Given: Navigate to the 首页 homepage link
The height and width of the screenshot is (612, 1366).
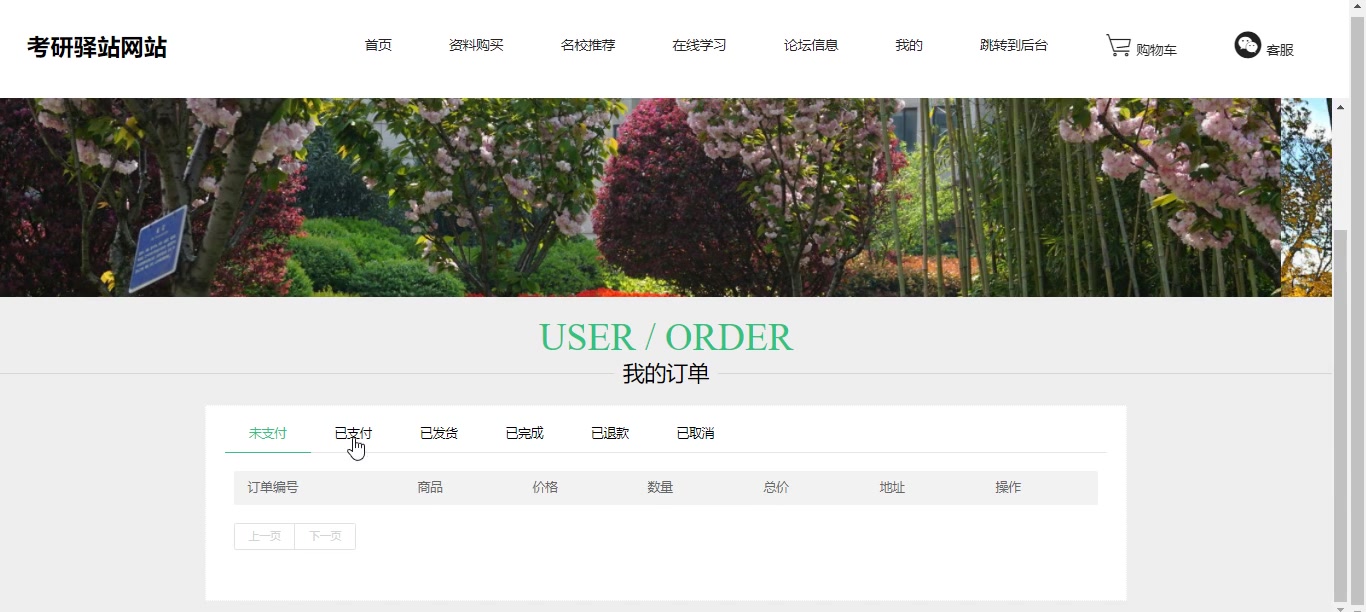Looking at the screenshot, I should click(378, 44).
